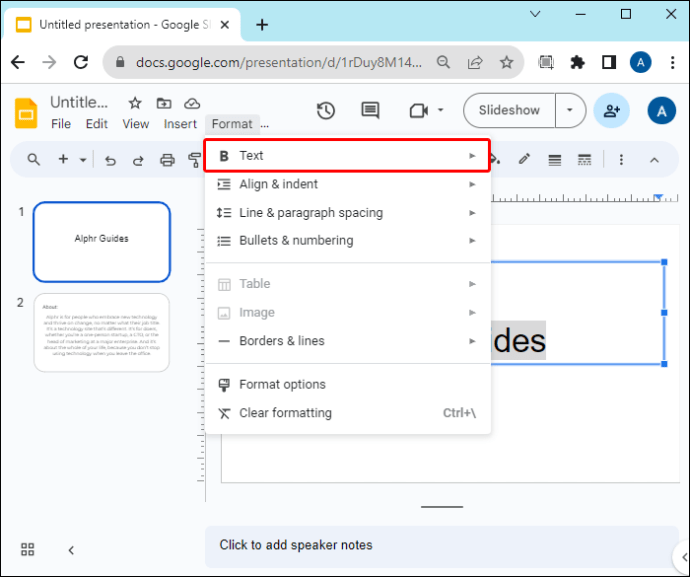
Task: Open Format options sidebar
Action: click(x=347, y=384)
